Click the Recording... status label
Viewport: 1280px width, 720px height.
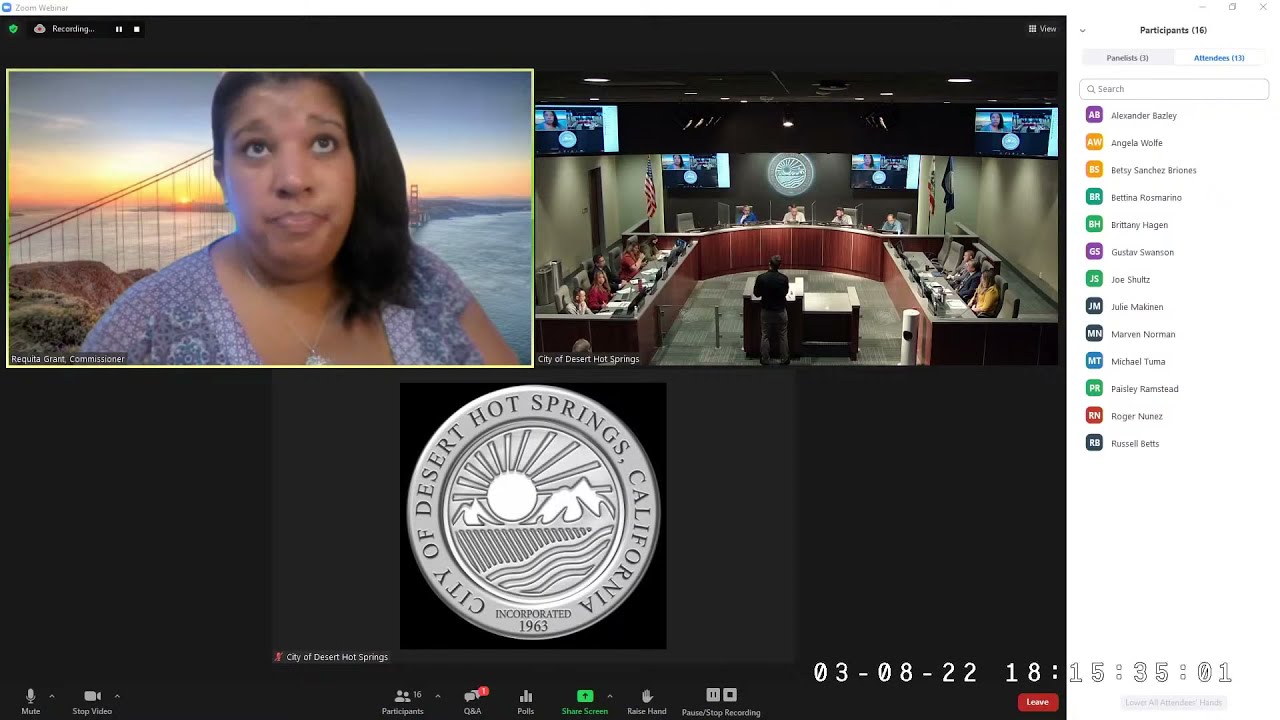coord(73,29)
